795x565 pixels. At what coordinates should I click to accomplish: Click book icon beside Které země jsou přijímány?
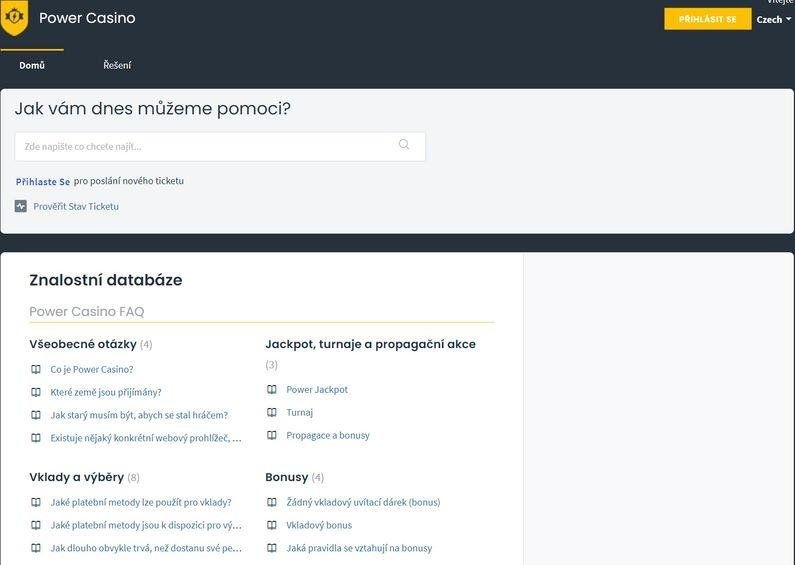(36, 392)
